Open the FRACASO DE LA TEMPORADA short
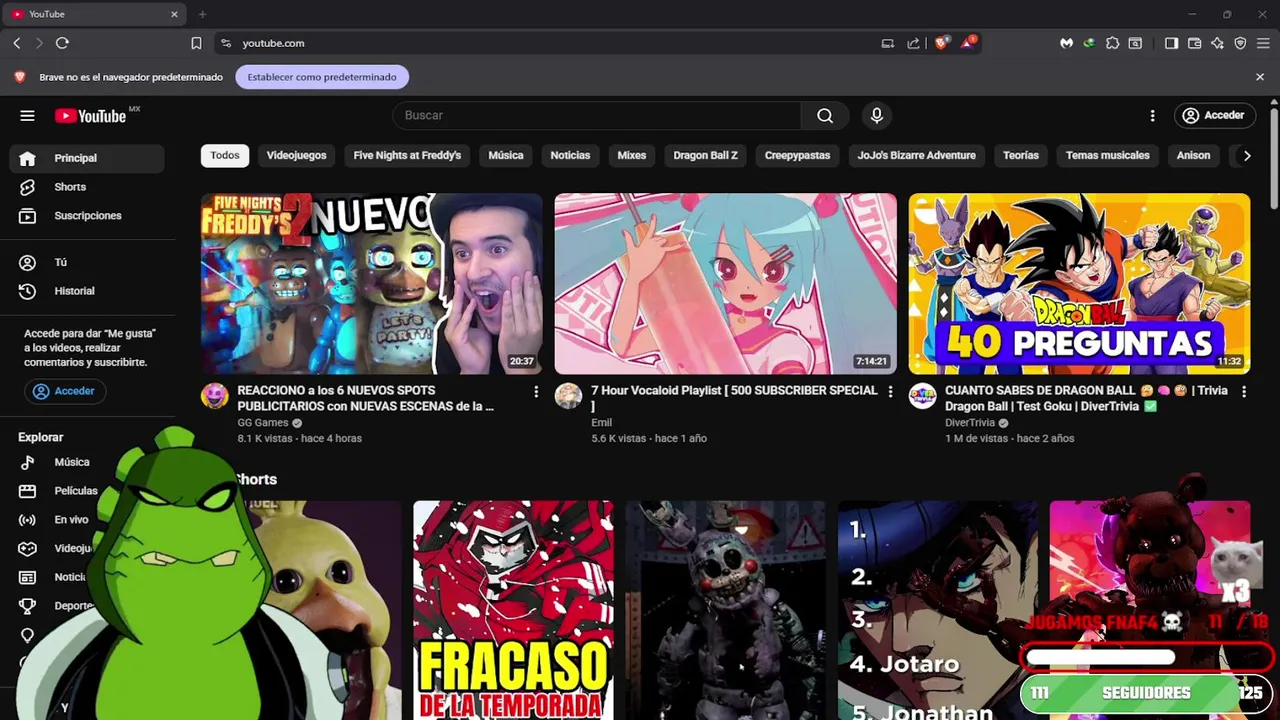This screenshot has height=720, width=1280. [x=513, y=610]
